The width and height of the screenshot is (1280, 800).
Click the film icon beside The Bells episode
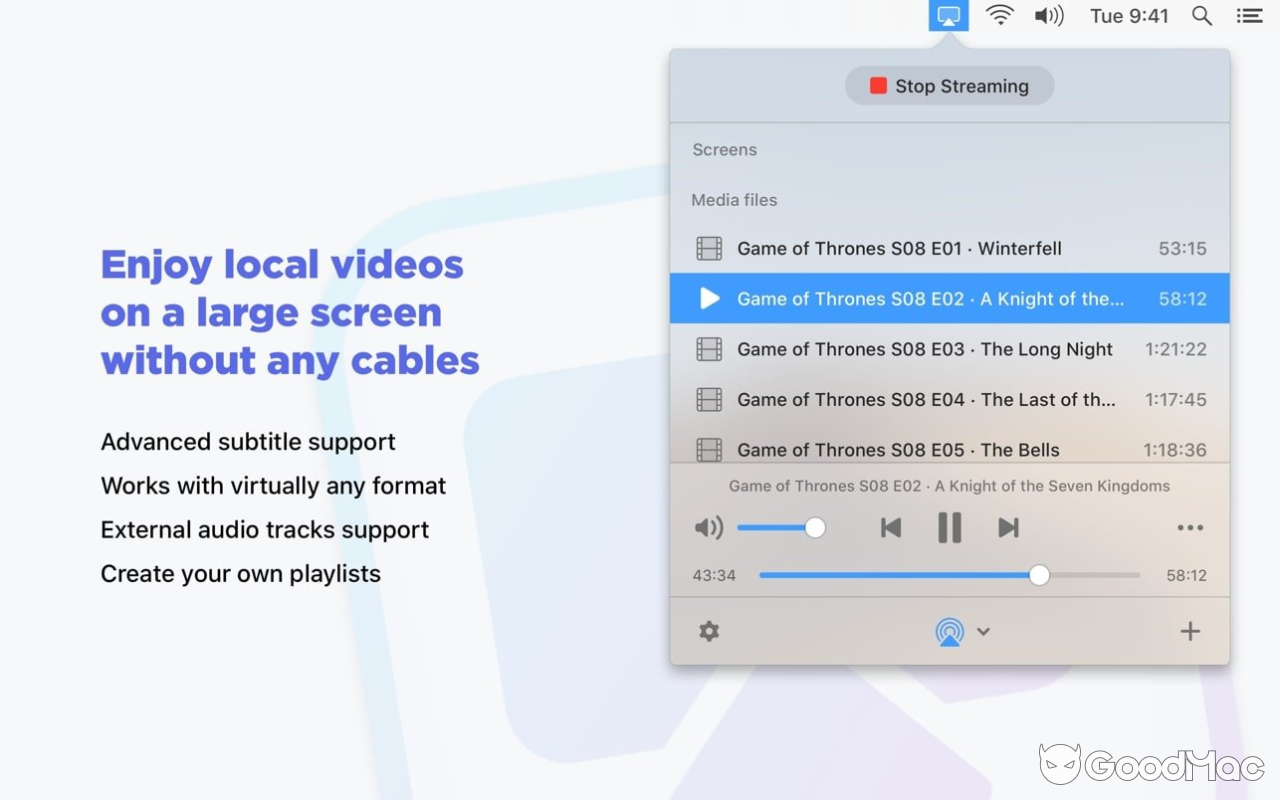(709, 450)
